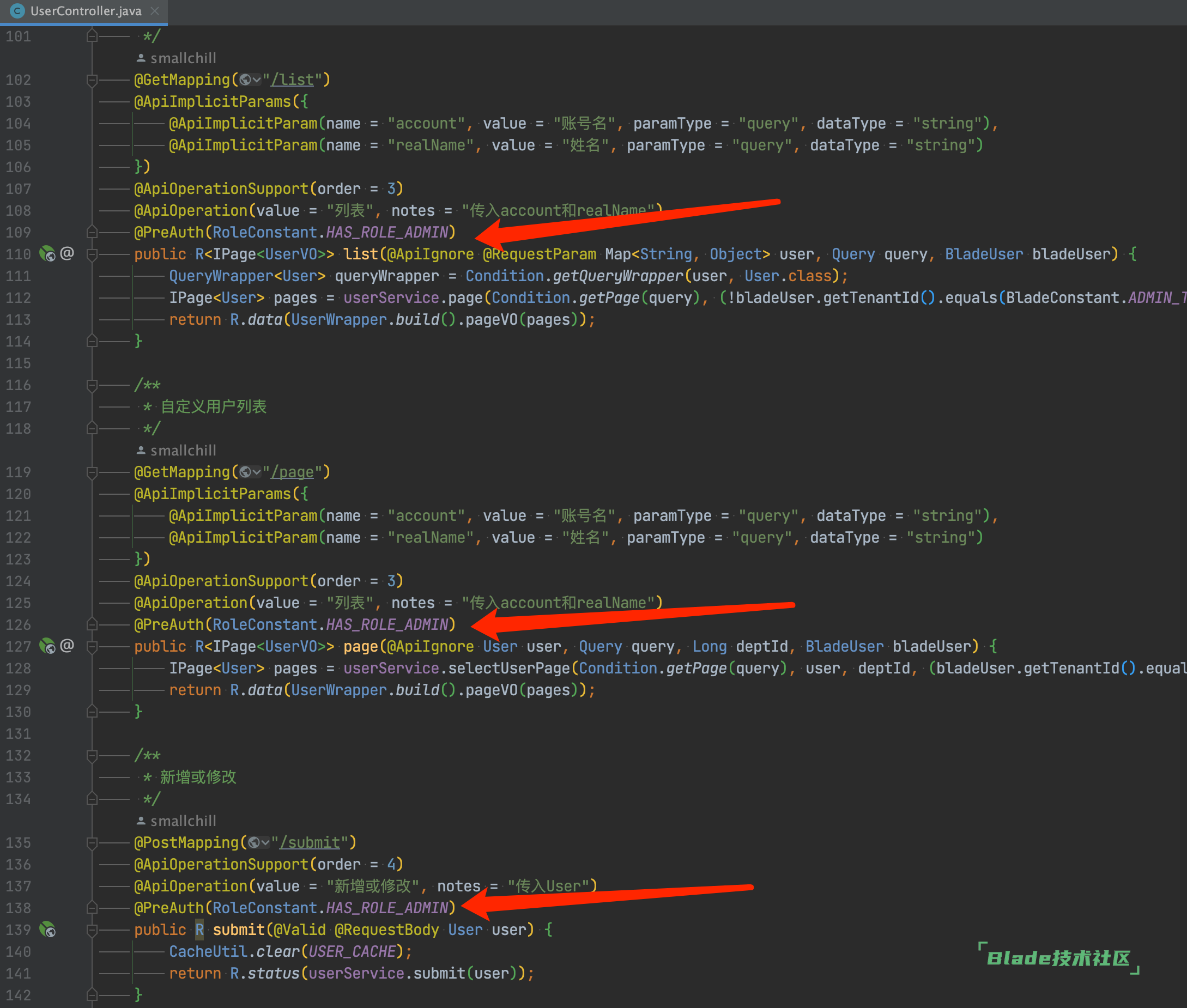Toggle fold marker at line 138

[92, 908]
